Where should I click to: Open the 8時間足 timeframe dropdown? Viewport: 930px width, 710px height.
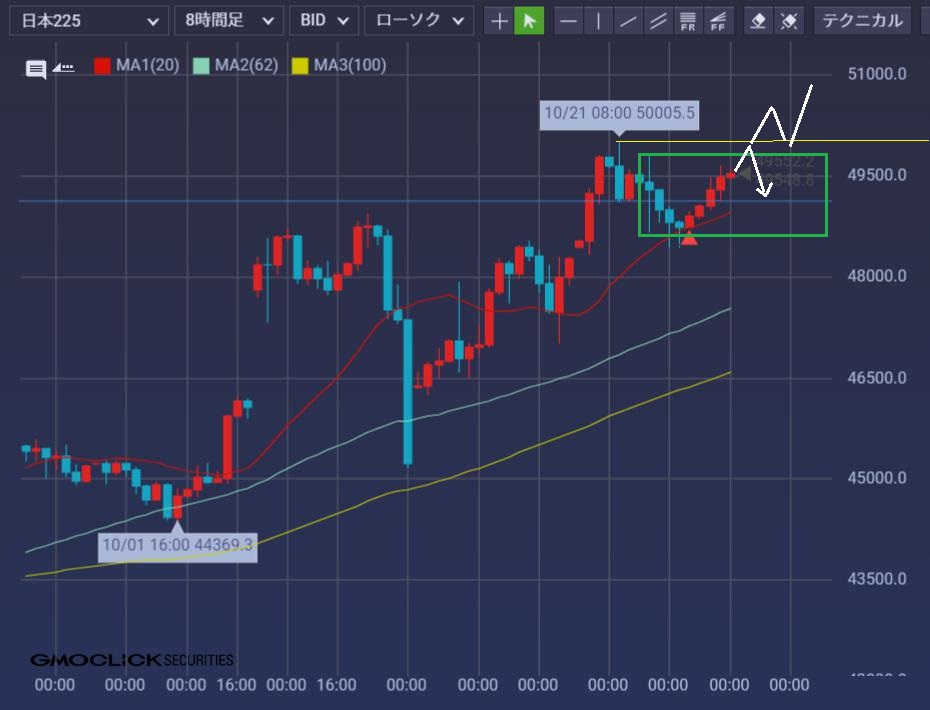point(228,20)
